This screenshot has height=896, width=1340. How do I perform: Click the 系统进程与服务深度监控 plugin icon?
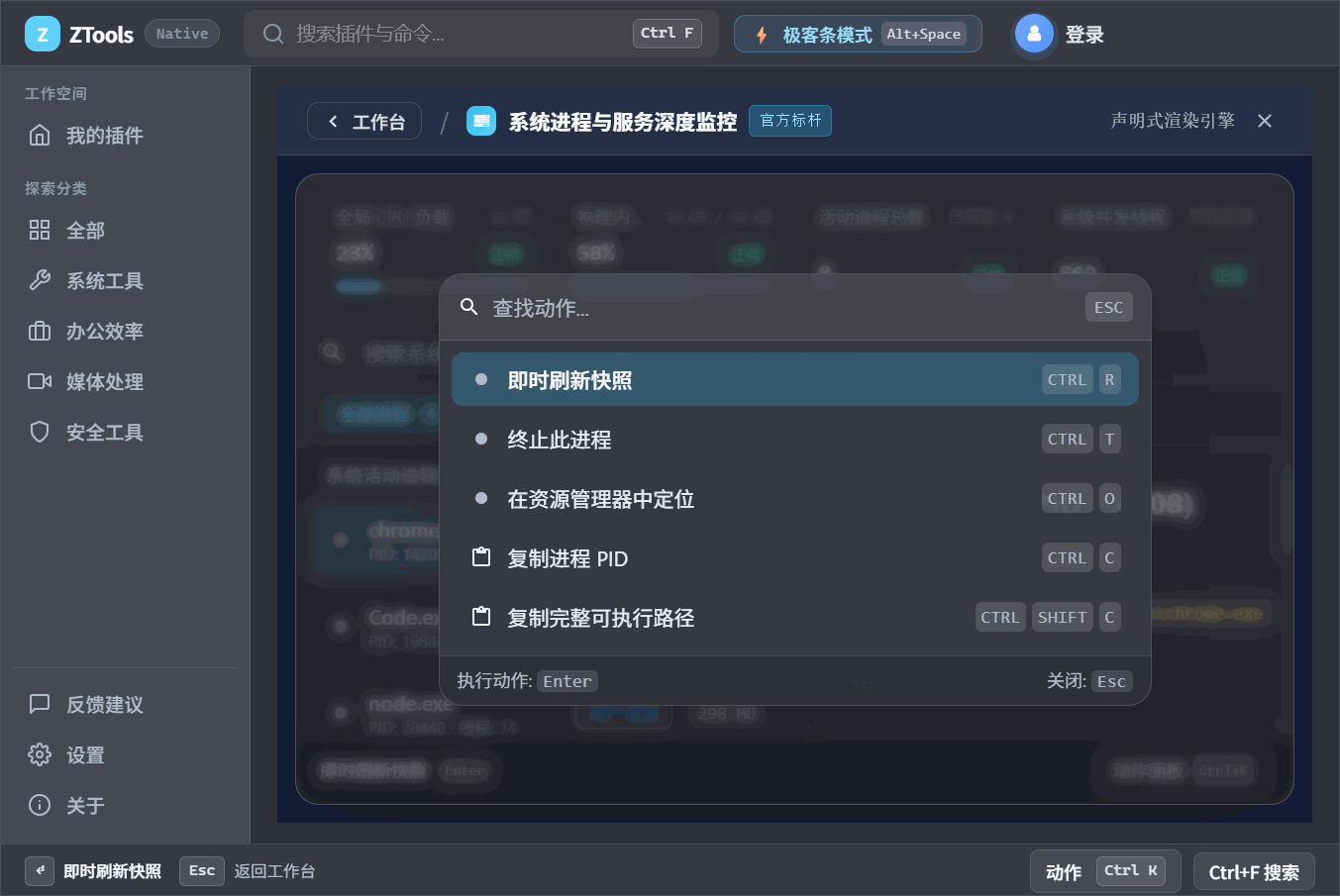click(x=481, y=121)
